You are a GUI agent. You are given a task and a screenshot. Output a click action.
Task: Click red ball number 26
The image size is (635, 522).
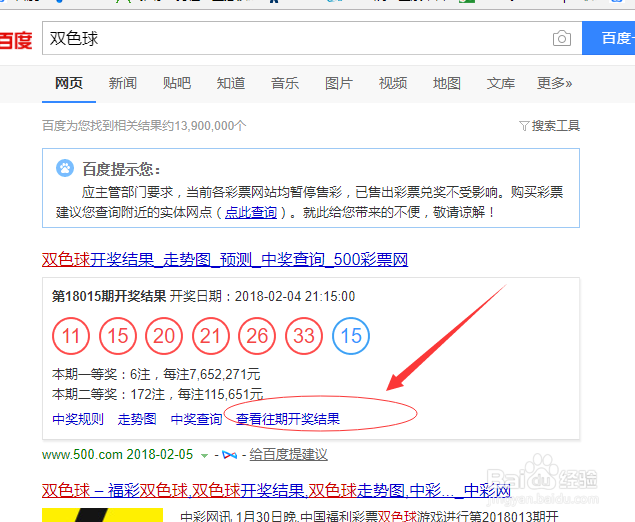(x=258, y=336)
